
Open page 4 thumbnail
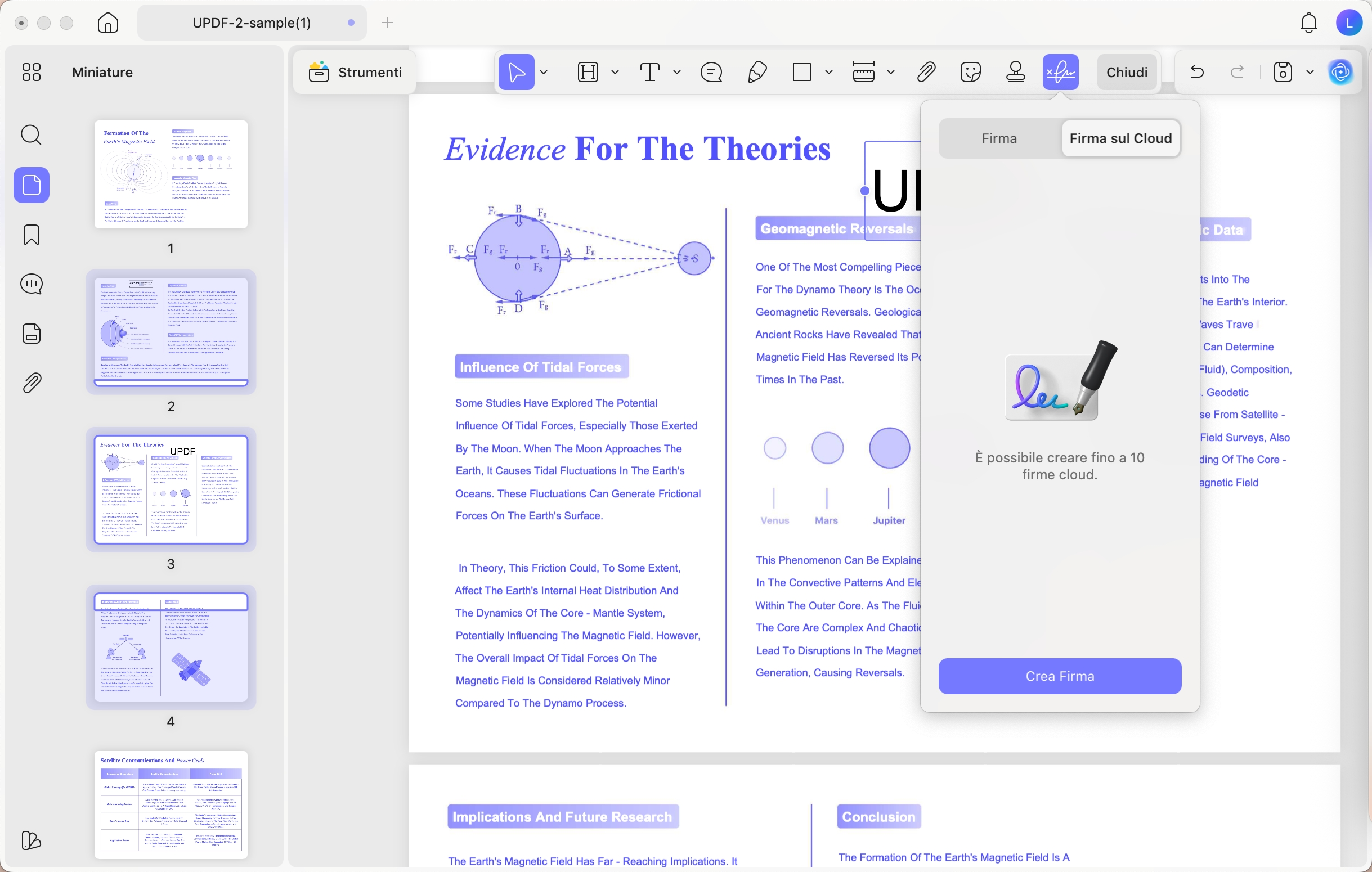pyautogui.click(x=171, y=648)
